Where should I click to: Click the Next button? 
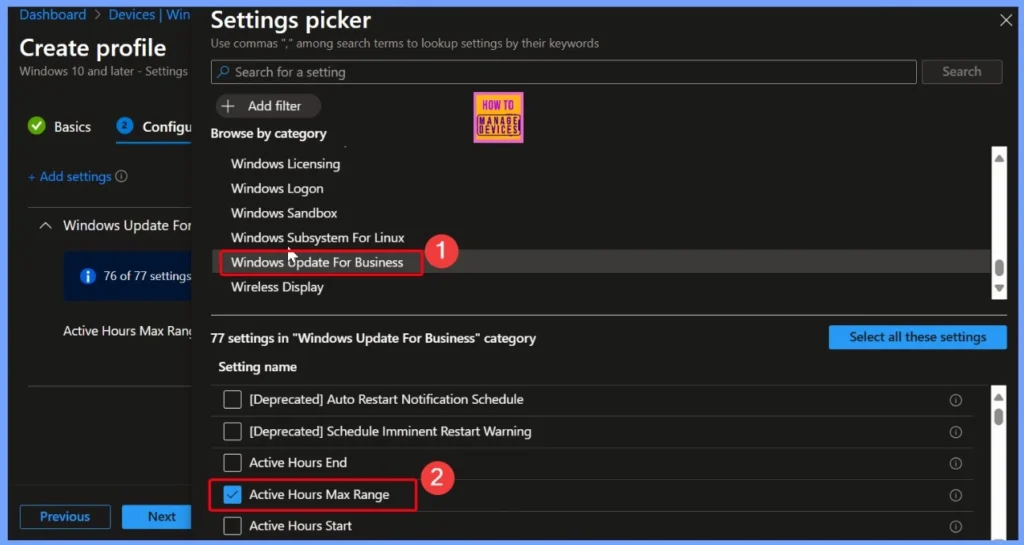pyautogui.click(x=157, y=517)
